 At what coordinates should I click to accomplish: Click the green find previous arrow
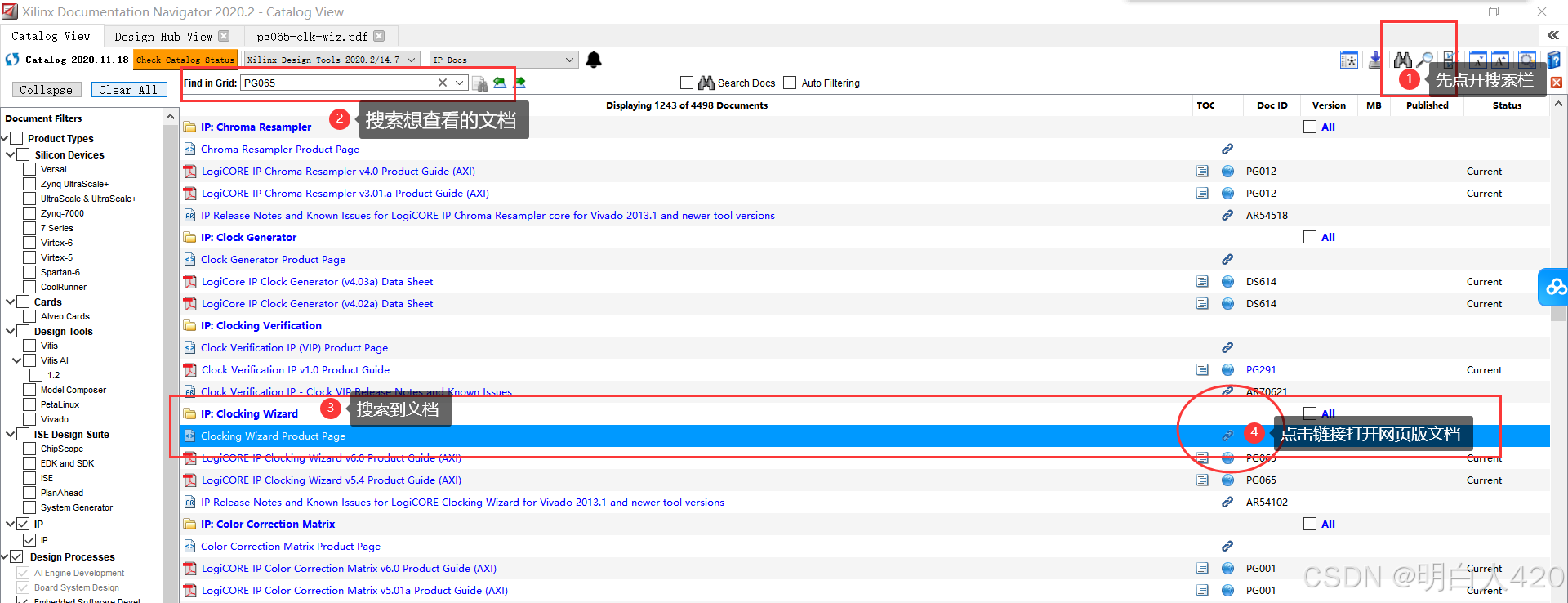[500, 83]
